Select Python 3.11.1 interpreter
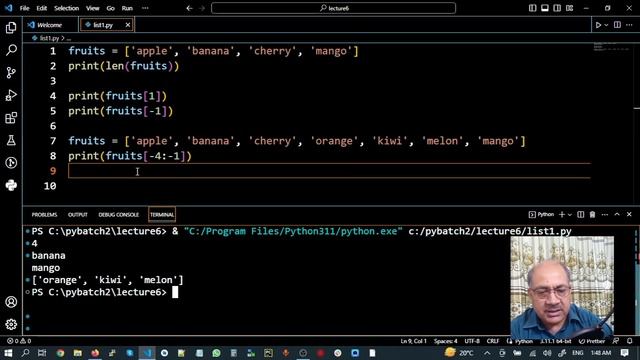The height and width of the screenshot is (360, 640). 556,341
